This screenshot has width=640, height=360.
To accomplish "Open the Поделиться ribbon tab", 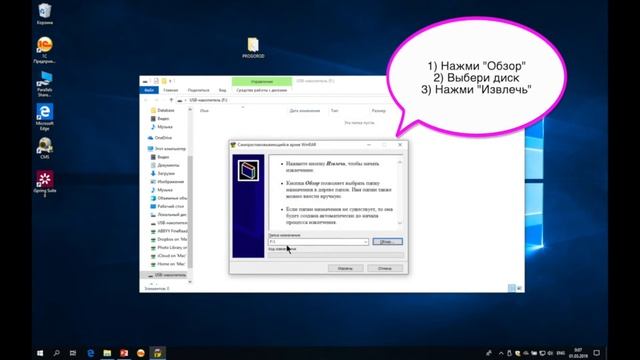I will [199, 90].
